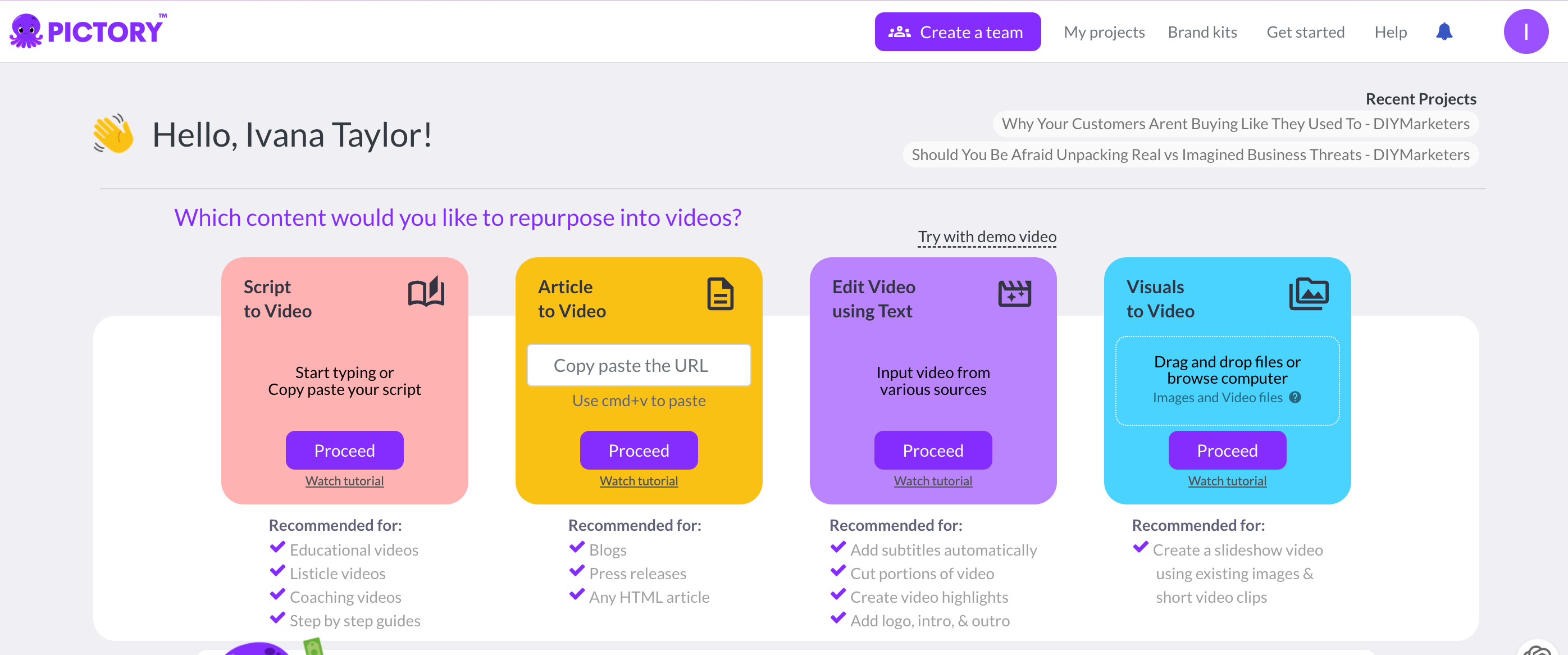Go to Brand kits
Screen dimensions: 1568x655
1202,32
